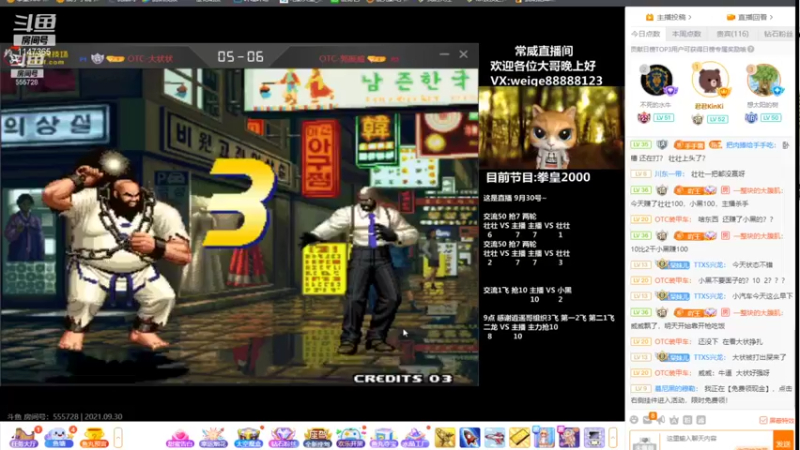This screenshot has width=800, height=450.
Task: Open the 星图 full-site list icon
Action: (x=317, y=438)
